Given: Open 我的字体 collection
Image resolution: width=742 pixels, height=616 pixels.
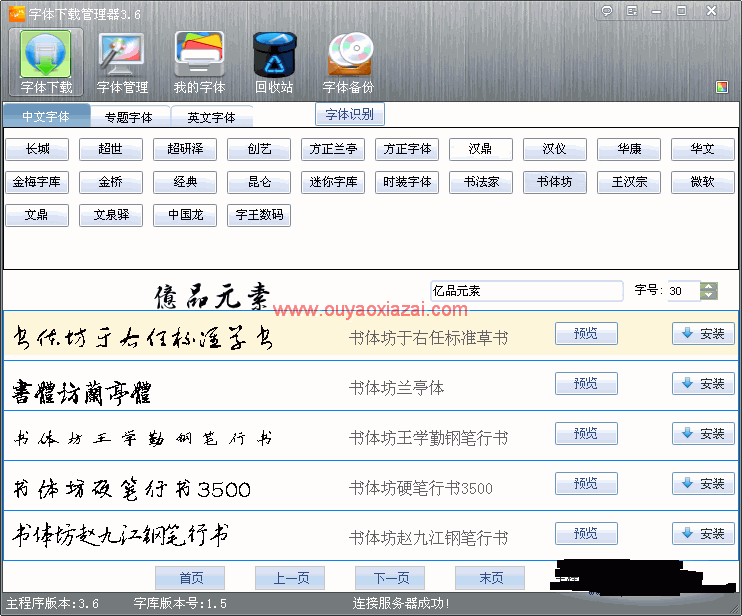Looking at the screenshot, I should point(199,62).
